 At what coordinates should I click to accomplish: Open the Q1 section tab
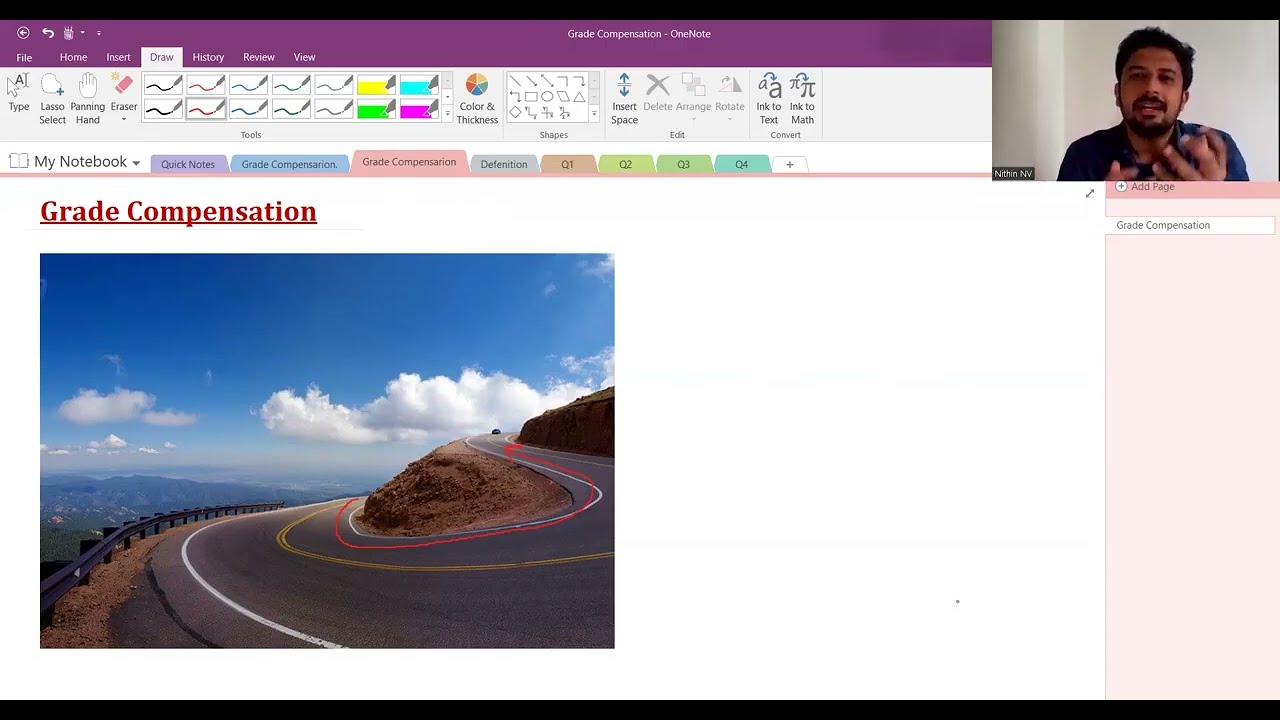567,164
